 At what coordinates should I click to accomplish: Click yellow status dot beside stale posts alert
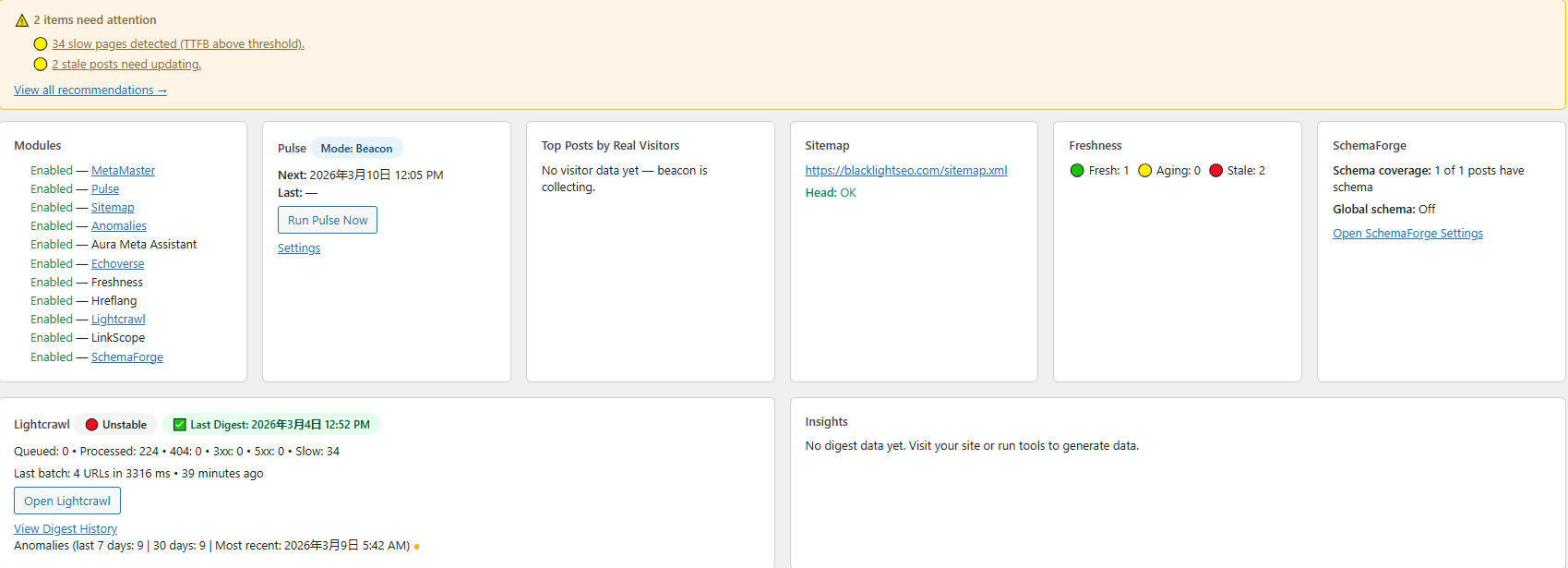pos(41,65)
